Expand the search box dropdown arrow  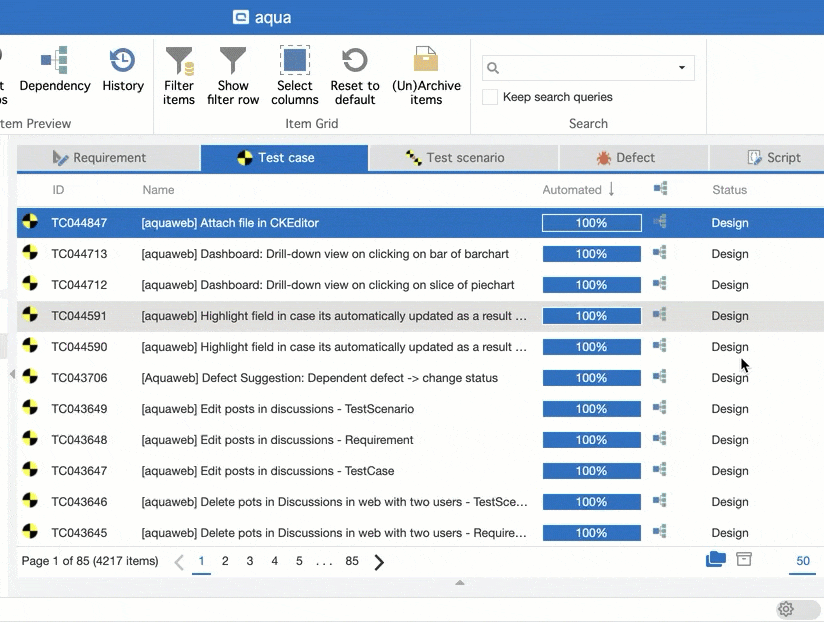pyautogui.click(x=682, y=68)
